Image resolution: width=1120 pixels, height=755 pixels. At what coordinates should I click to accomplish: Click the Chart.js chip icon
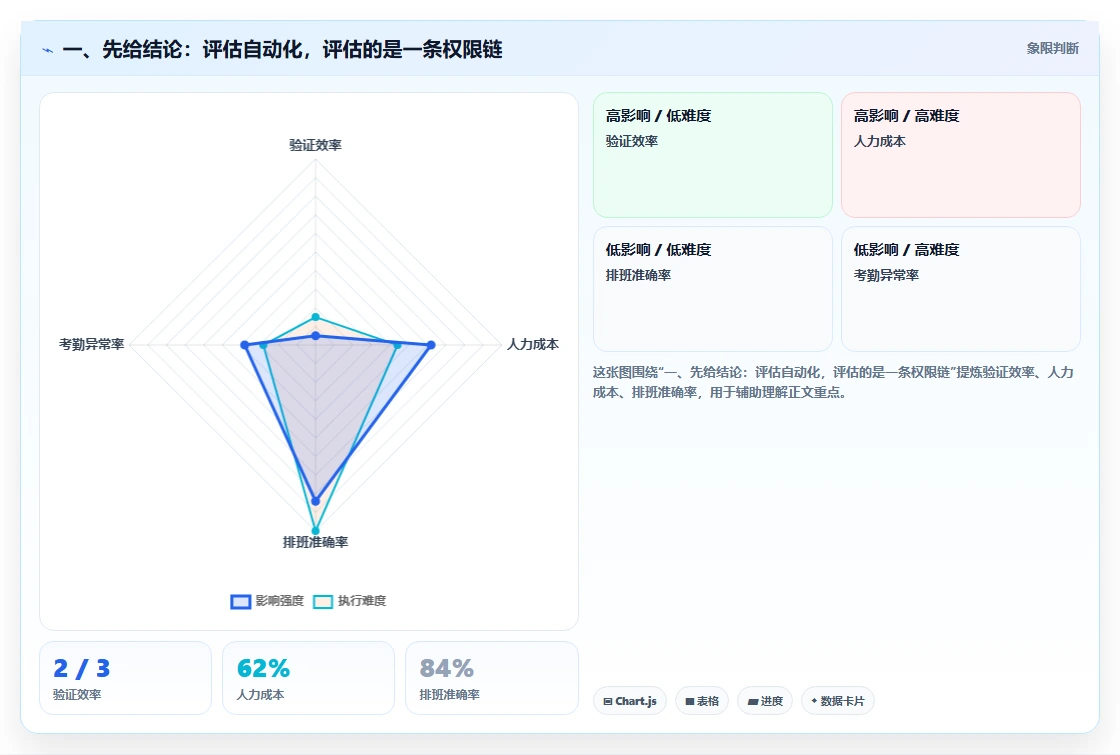(608, 701)
